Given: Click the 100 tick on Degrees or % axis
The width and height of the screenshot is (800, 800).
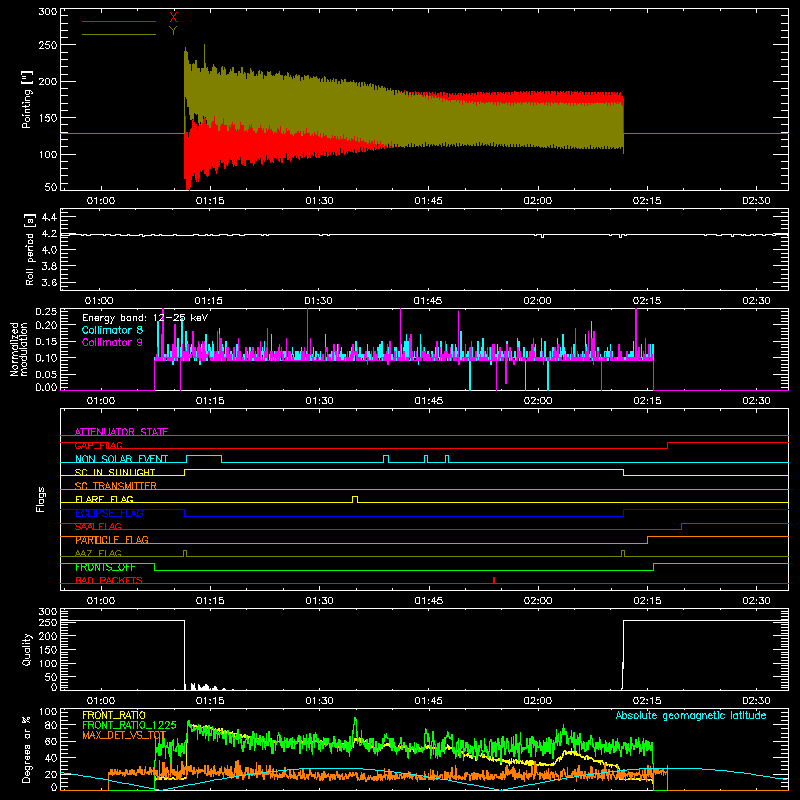Looking at the screenshot, I should pyautogui.click(x=48, y=711).
